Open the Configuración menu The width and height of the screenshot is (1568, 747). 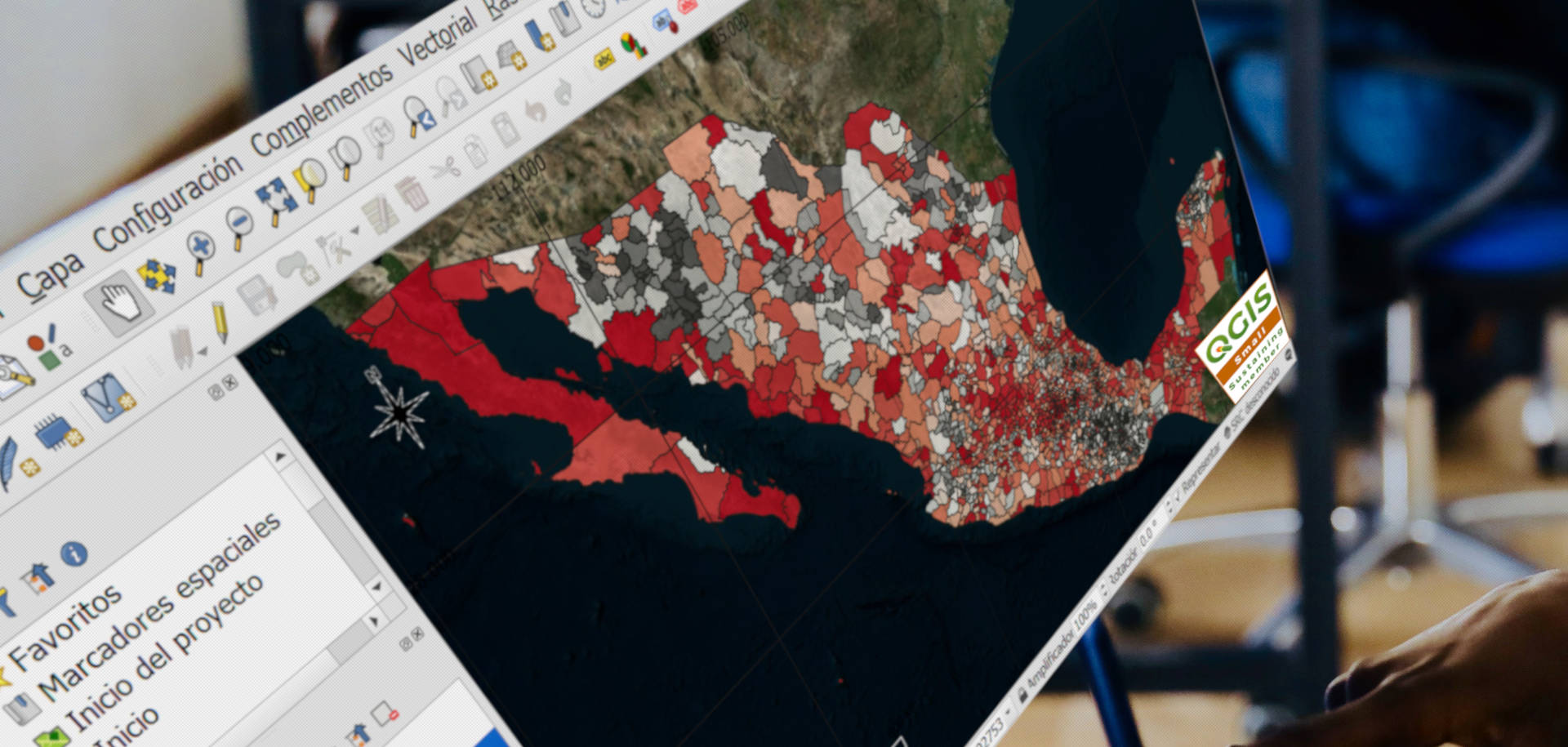168,202
